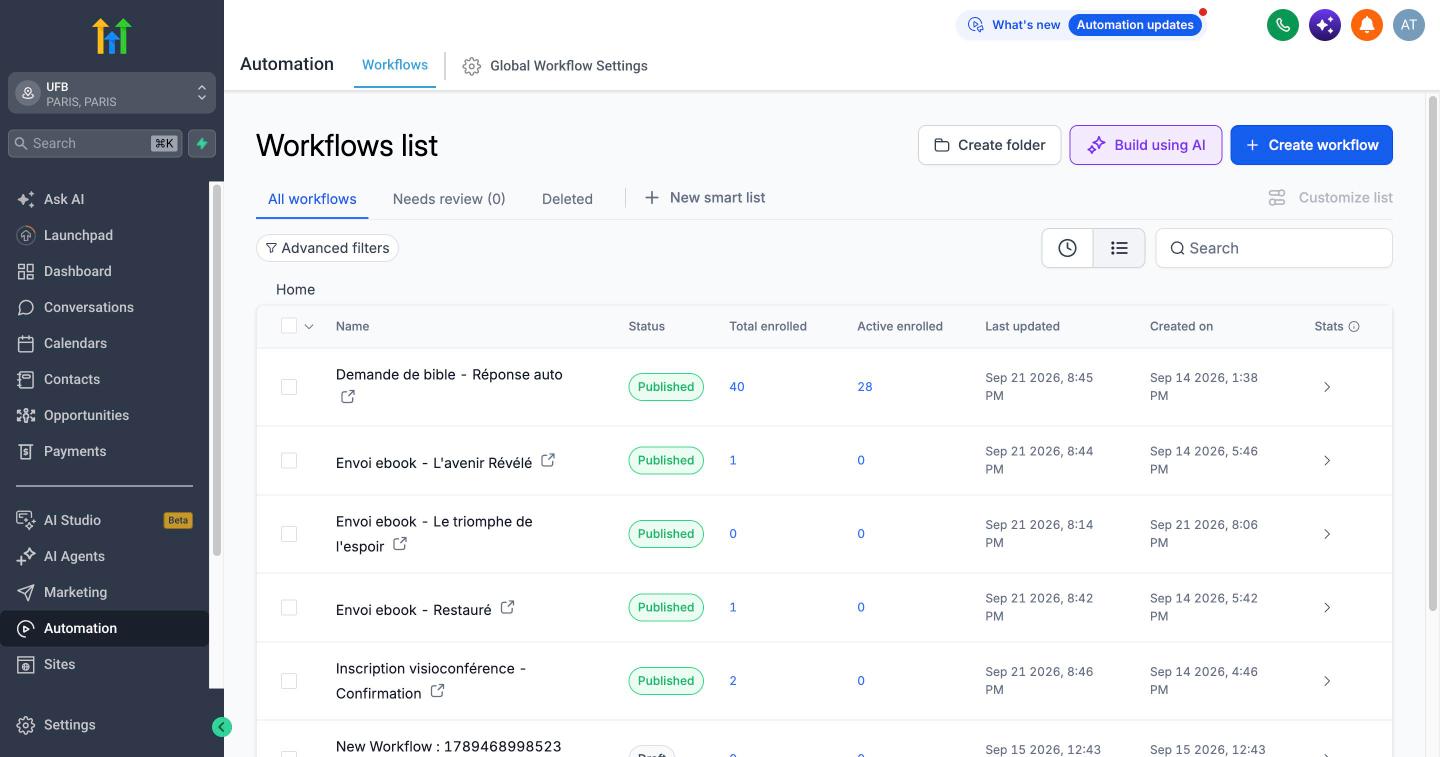Screen dimensions: 1440x757
Task: Expand stats for Inscription visioconférence workflow
Action: tap(1327, 681)
